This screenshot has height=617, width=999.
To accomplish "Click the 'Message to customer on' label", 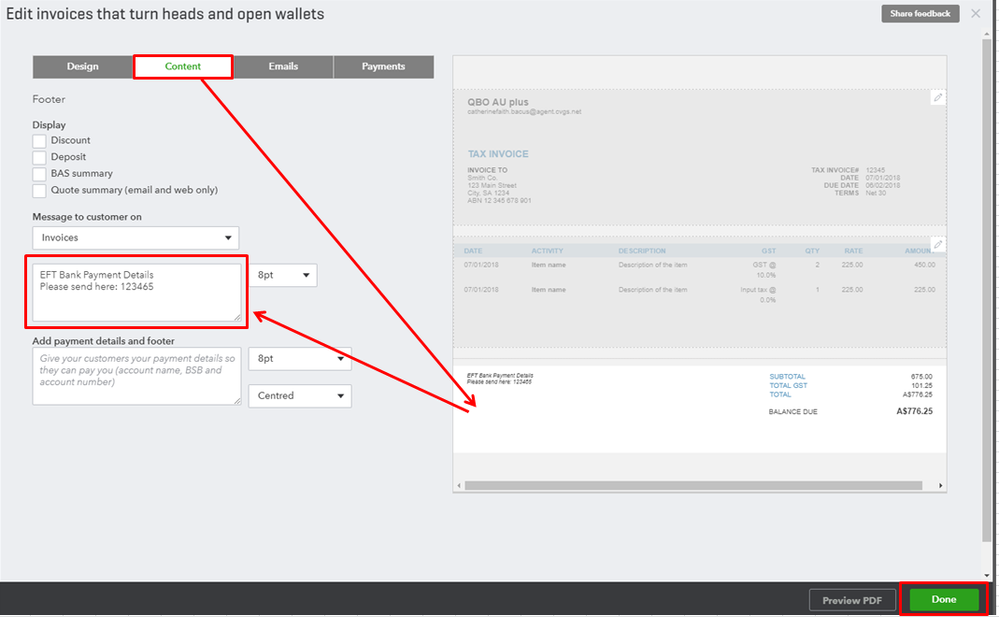I will click(x=87, y=217).
